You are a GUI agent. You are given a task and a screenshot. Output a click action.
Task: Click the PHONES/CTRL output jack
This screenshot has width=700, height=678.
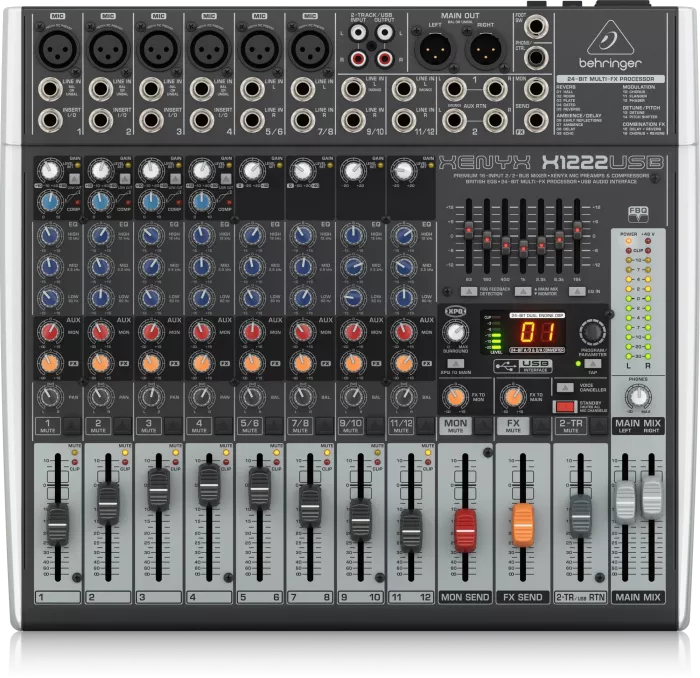pyautogui.click(x=536, y=57)
